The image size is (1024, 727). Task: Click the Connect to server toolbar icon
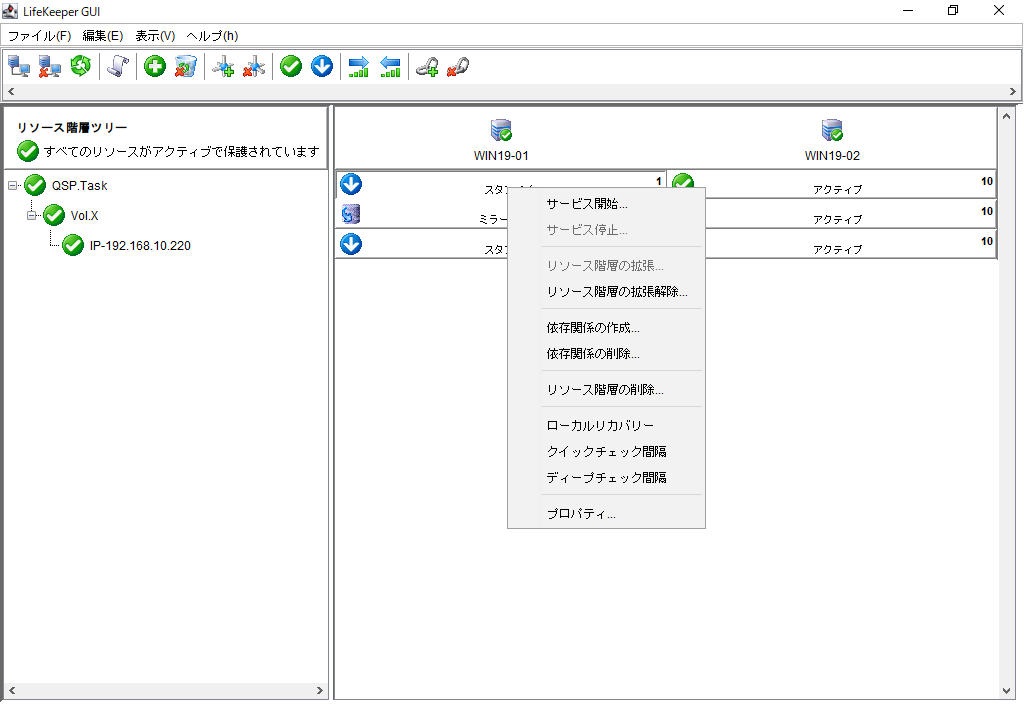(x=19, y=67)
